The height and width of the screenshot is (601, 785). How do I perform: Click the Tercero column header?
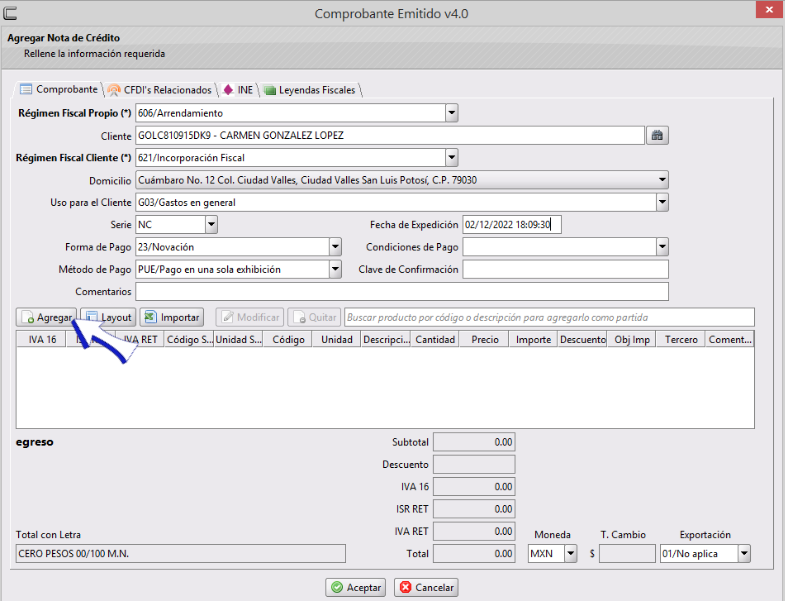(681, 340)
